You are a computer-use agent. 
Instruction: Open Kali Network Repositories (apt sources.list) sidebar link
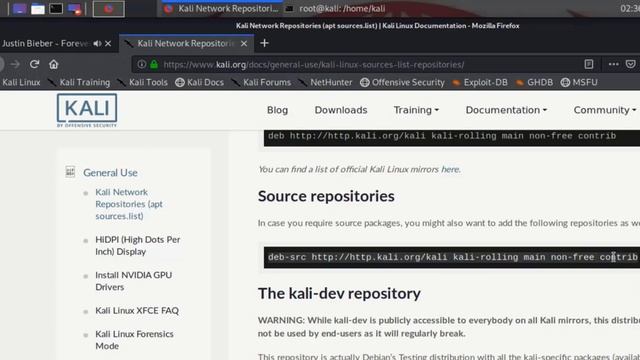129,204
